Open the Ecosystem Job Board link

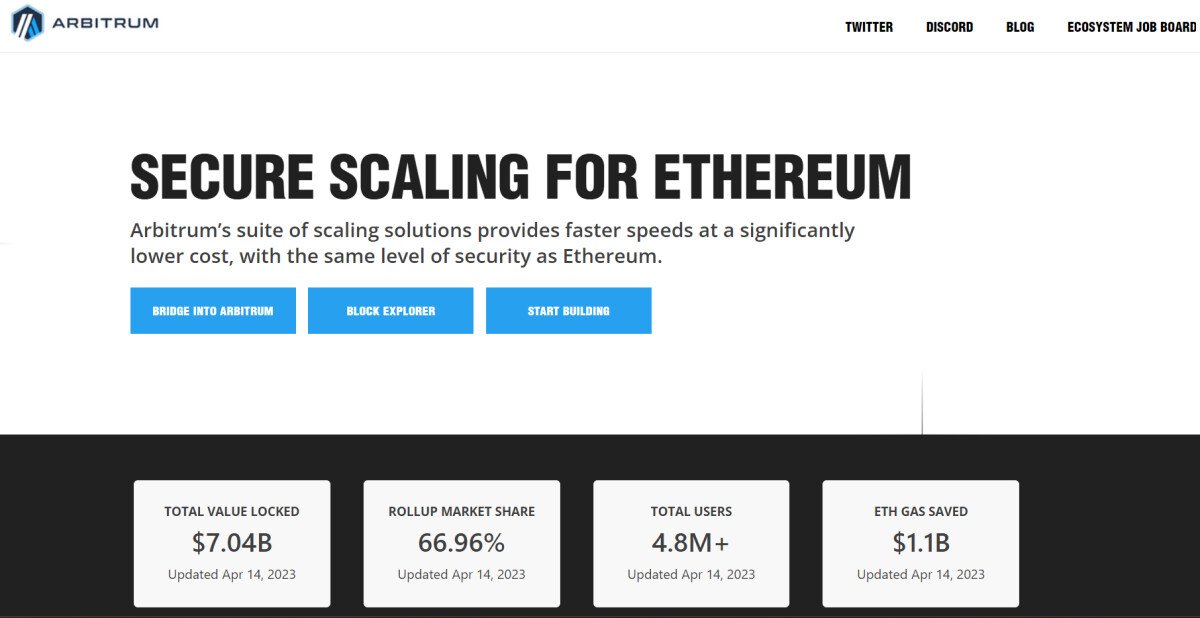point(1131,27)
